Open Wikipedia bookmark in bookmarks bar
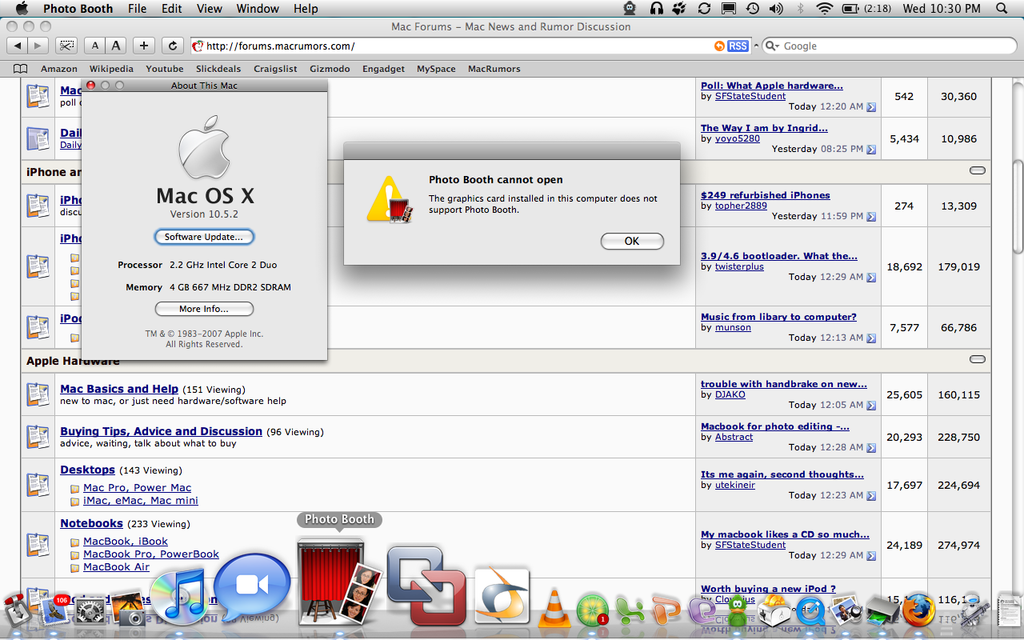 [x=111, y=69]
